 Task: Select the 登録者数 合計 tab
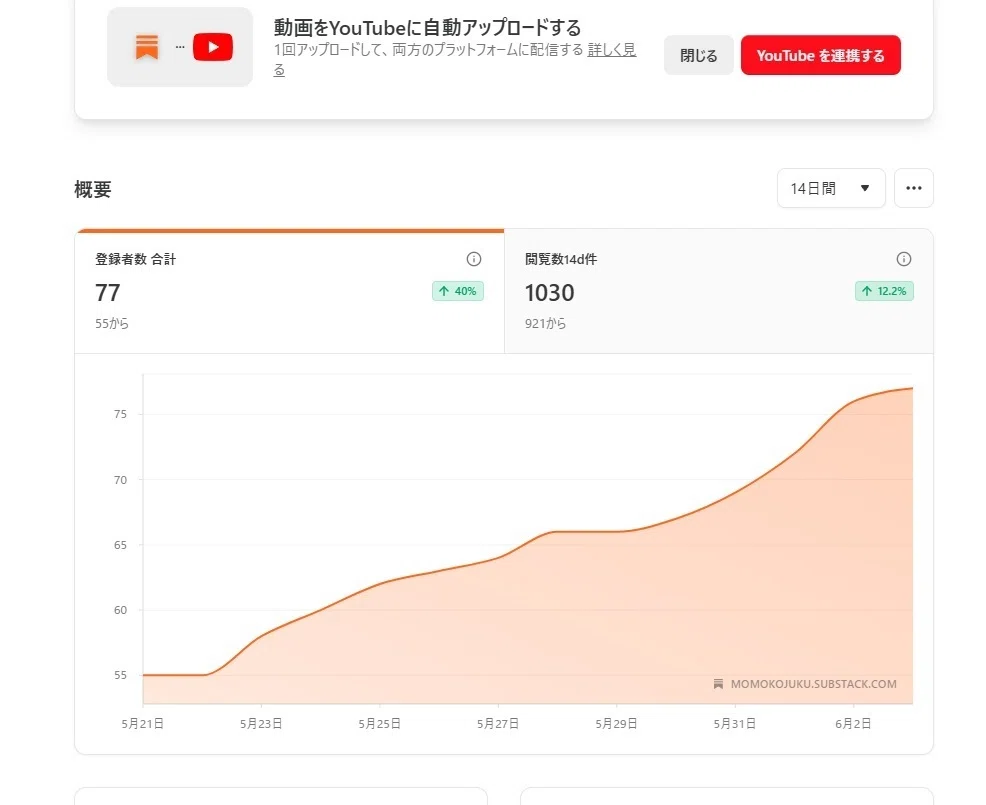tap(289, 291)
